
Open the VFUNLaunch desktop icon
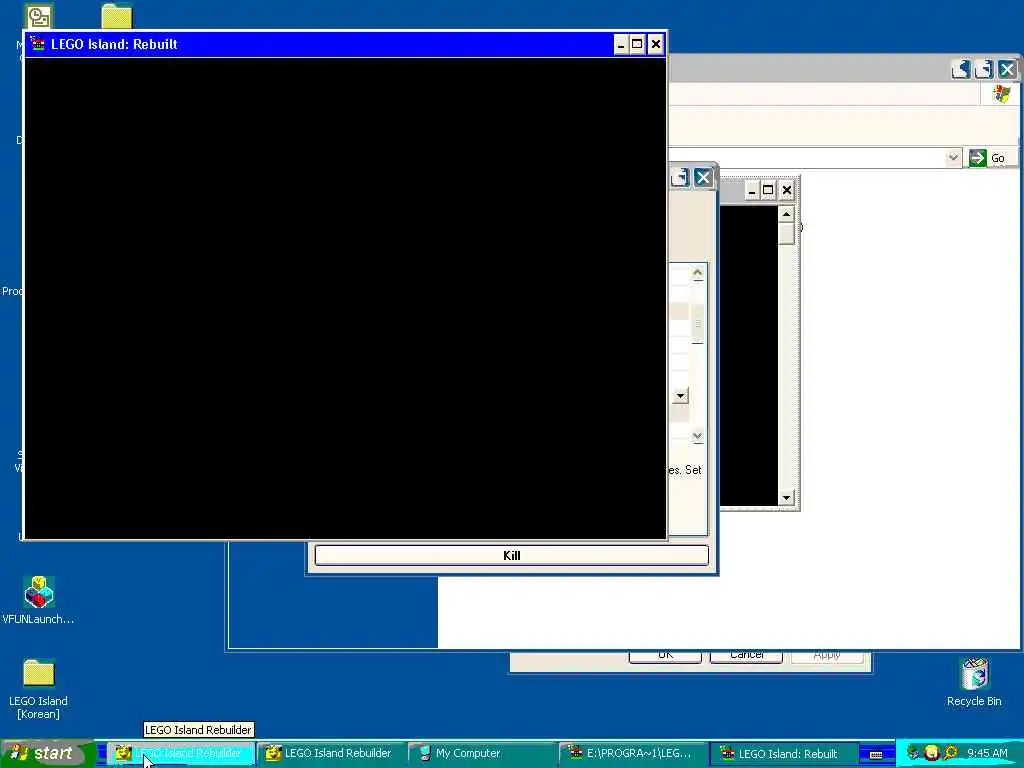(39, 592)
